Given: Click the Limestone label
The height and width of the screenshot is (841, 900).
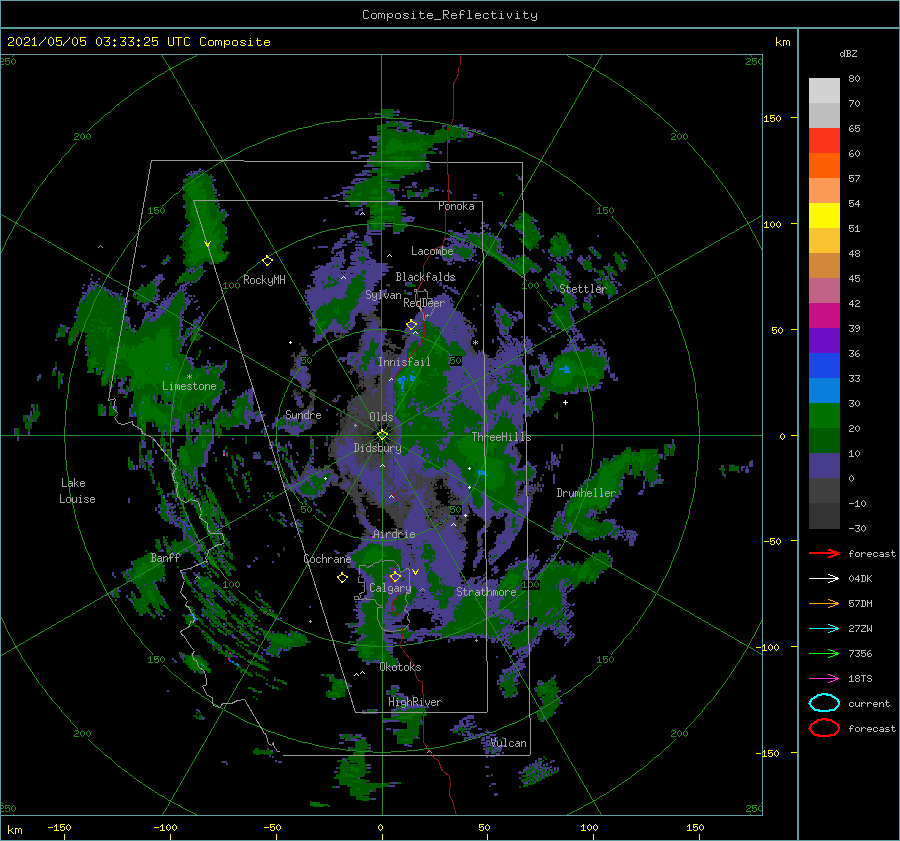Looking at the screenshot, I should [x=189, y=386].
